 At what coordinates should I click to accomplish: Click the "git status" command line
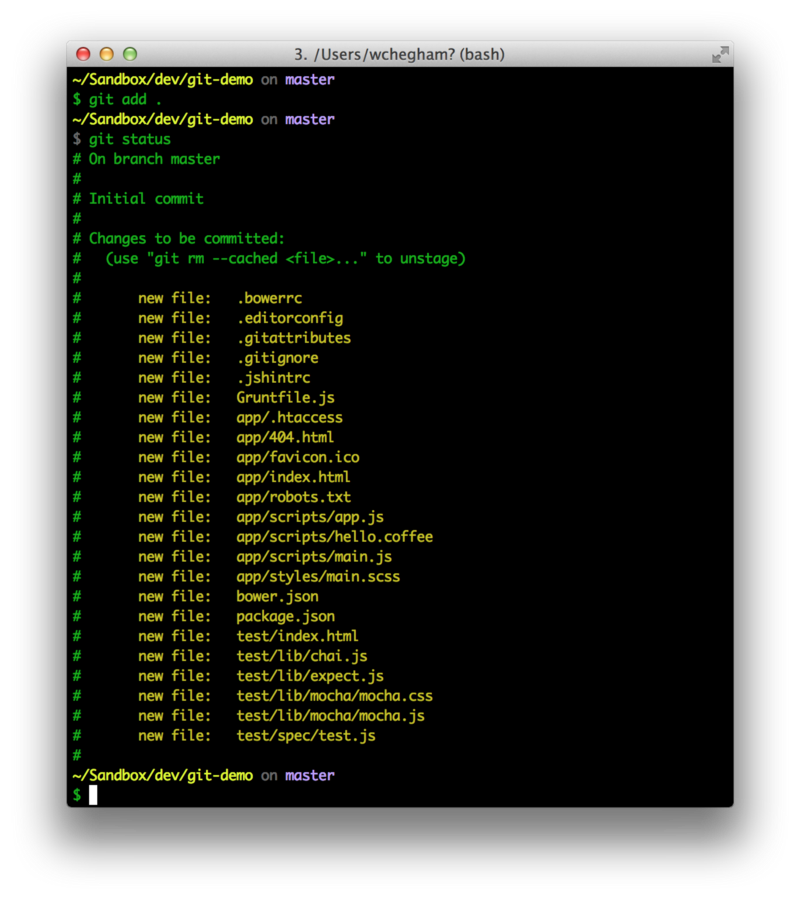coord(129,139)
